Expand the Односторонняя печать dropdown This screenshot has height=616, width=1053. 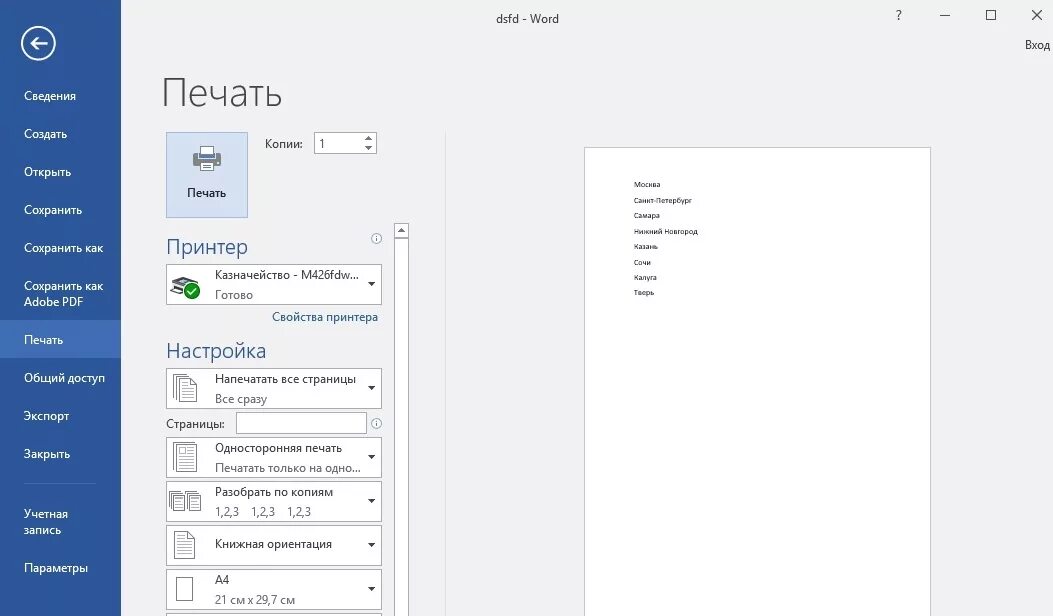tap(274, 457)
